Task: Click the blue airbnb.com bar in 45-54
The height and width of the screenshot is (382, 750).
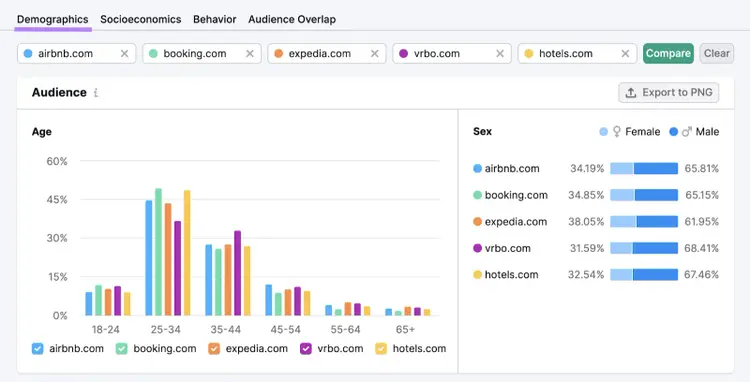Action: point(269,300)
